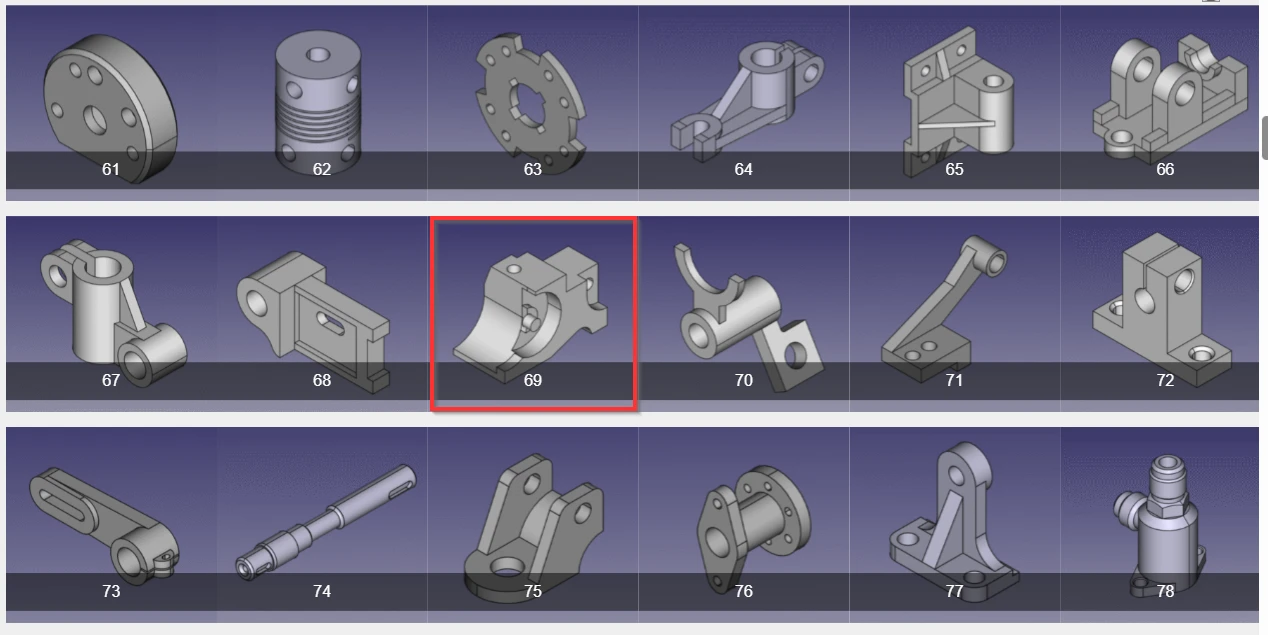Click the vertical scrollbar handle
This screenshot has width=1268, height=635.
coord(1264,138)
